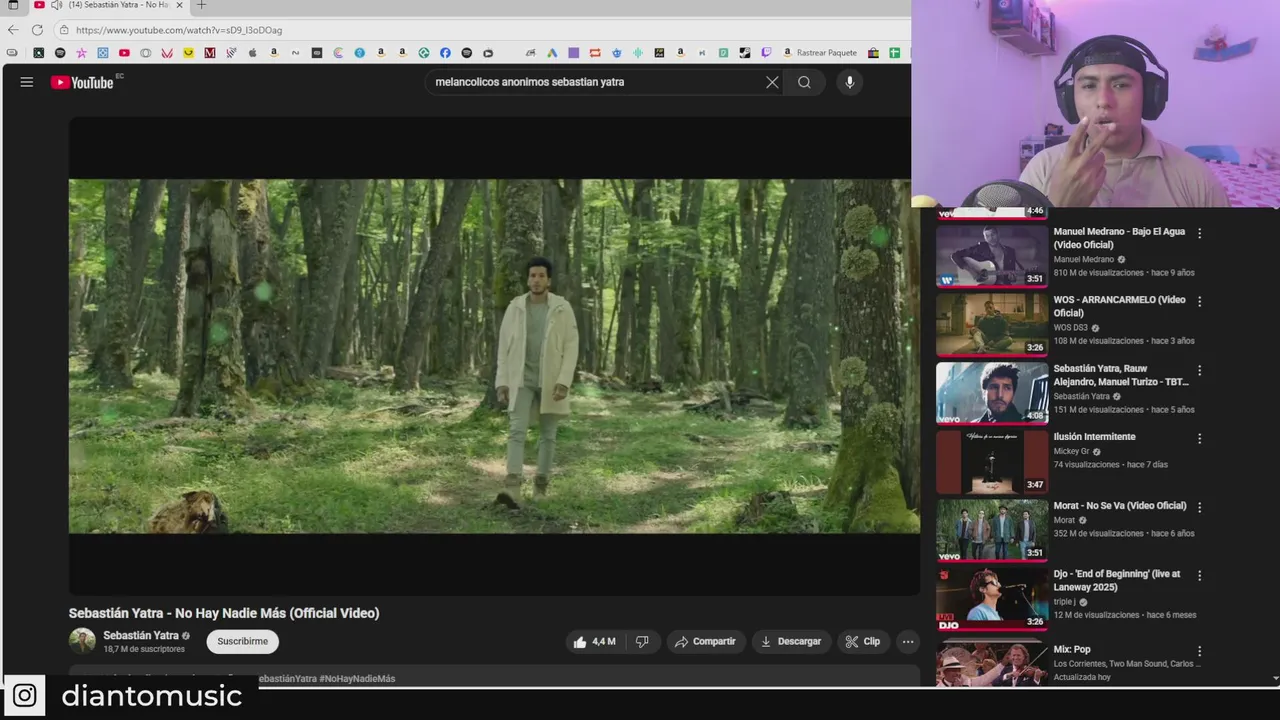
Task: Like the video (4,4 M)
Action: (x=594, y=642)
